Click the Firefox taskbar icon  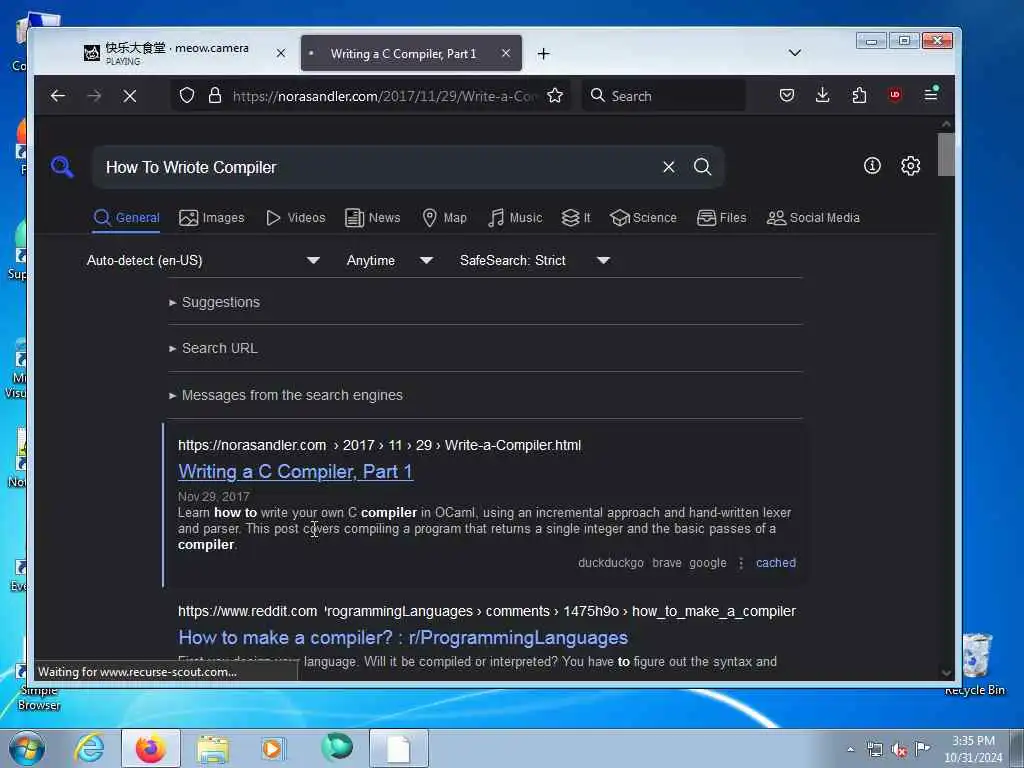click(150, 748)
